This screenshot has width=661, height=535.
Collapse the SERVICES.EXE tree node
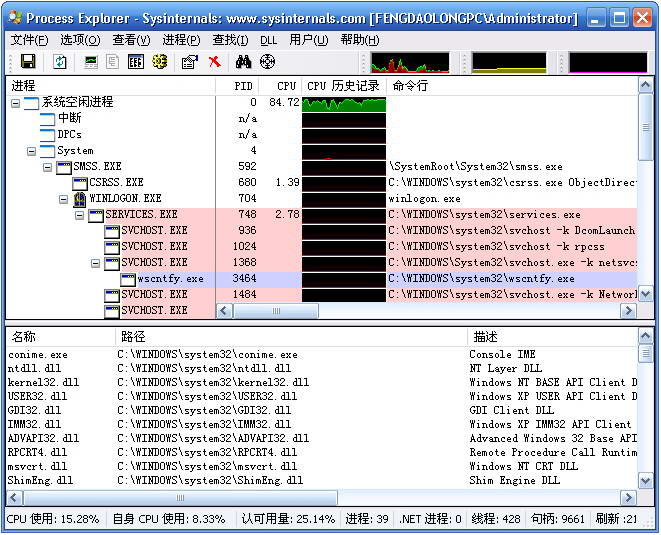click(79, 215)
